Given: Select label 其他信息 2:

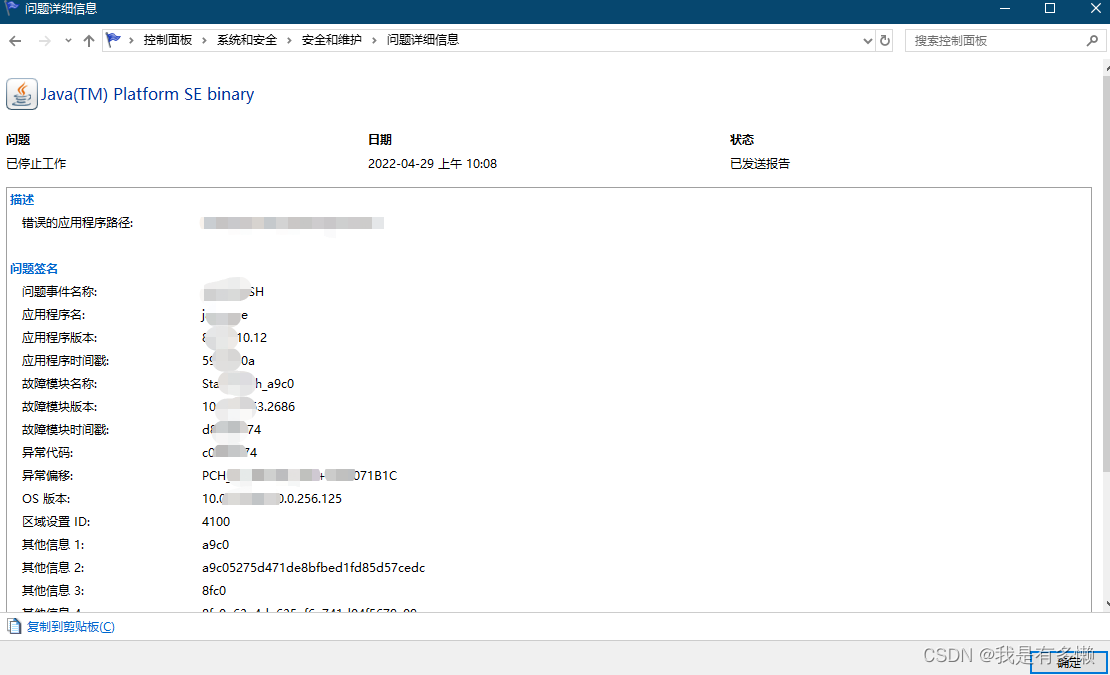Looking at the screenshot, I should click(x=53, y=567).
